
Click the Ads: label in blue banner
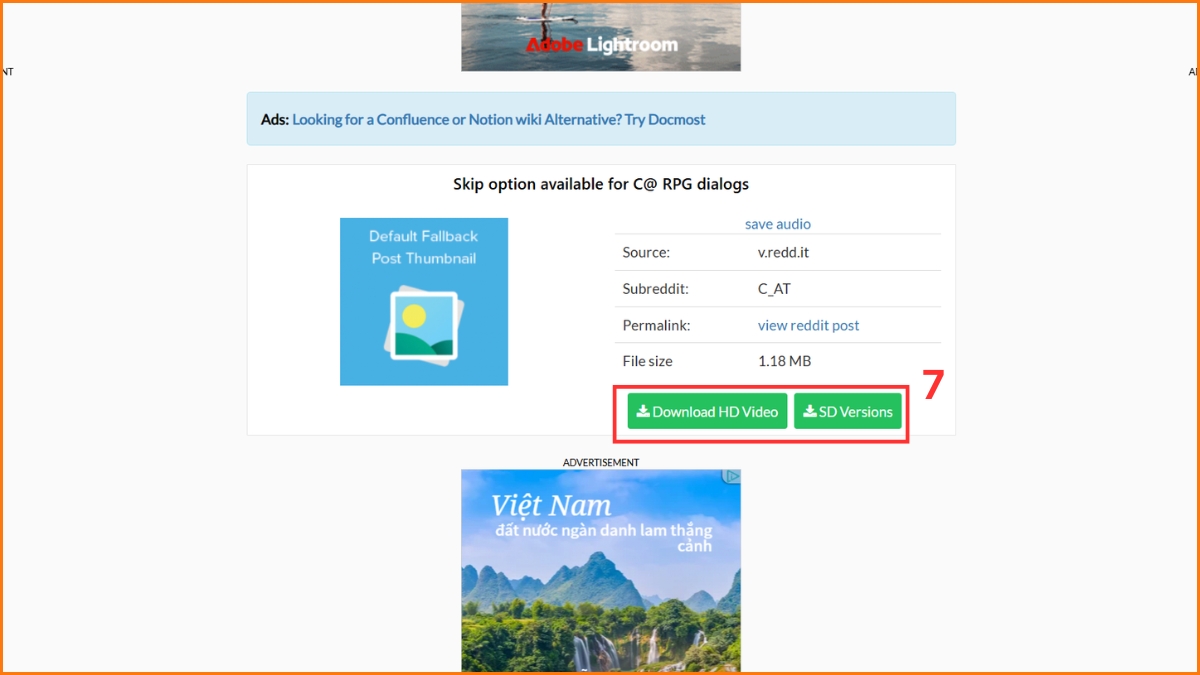(x=273, y=119)
